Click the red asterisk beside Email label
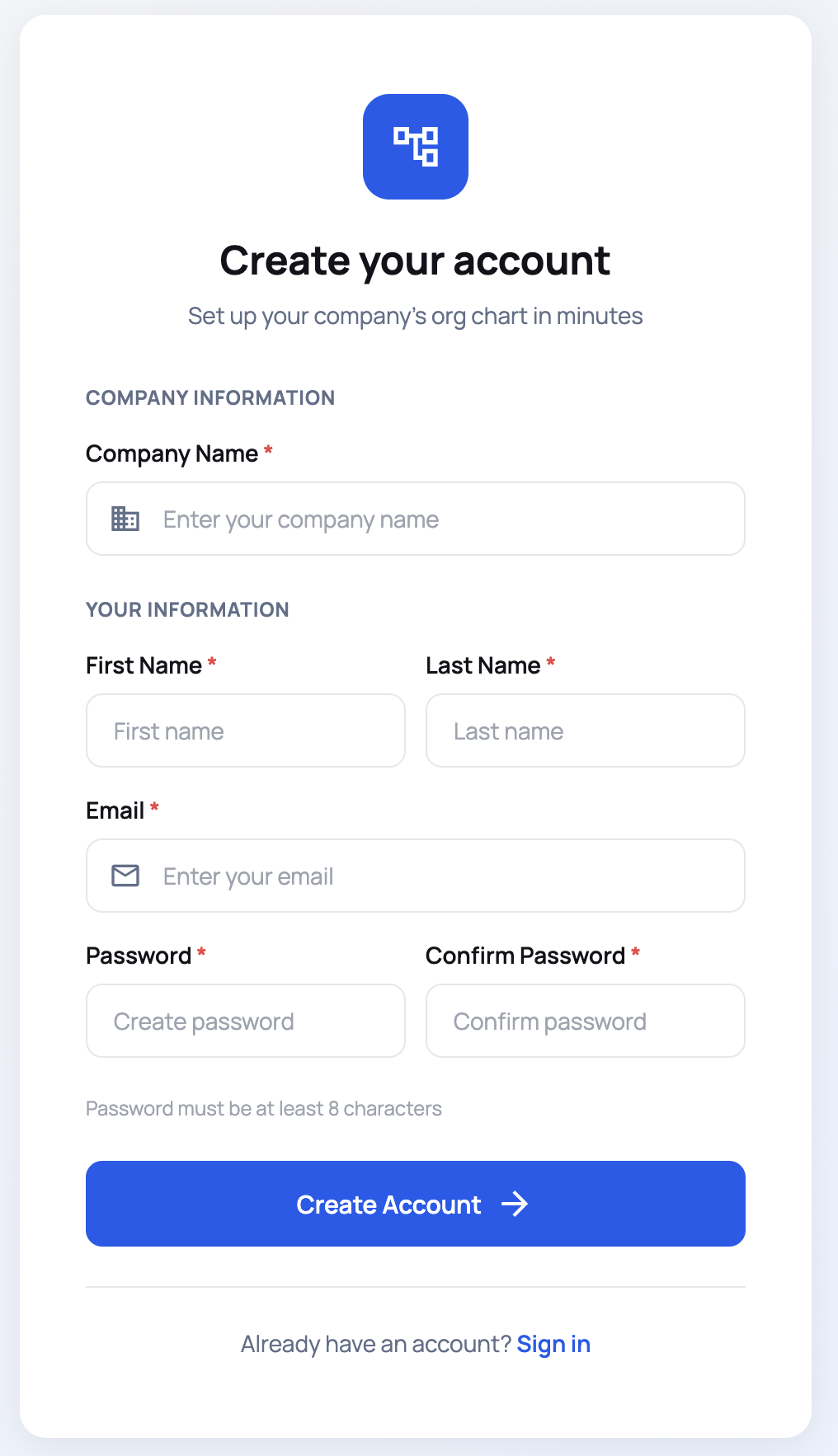 [x=155, y=808]
